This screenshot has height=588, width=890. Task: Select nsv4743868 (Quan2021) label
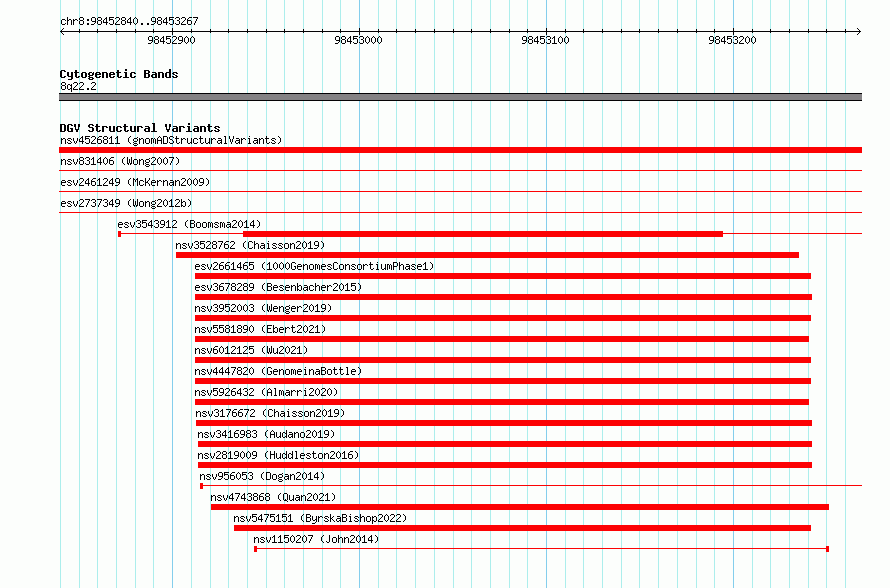[273, 497]
